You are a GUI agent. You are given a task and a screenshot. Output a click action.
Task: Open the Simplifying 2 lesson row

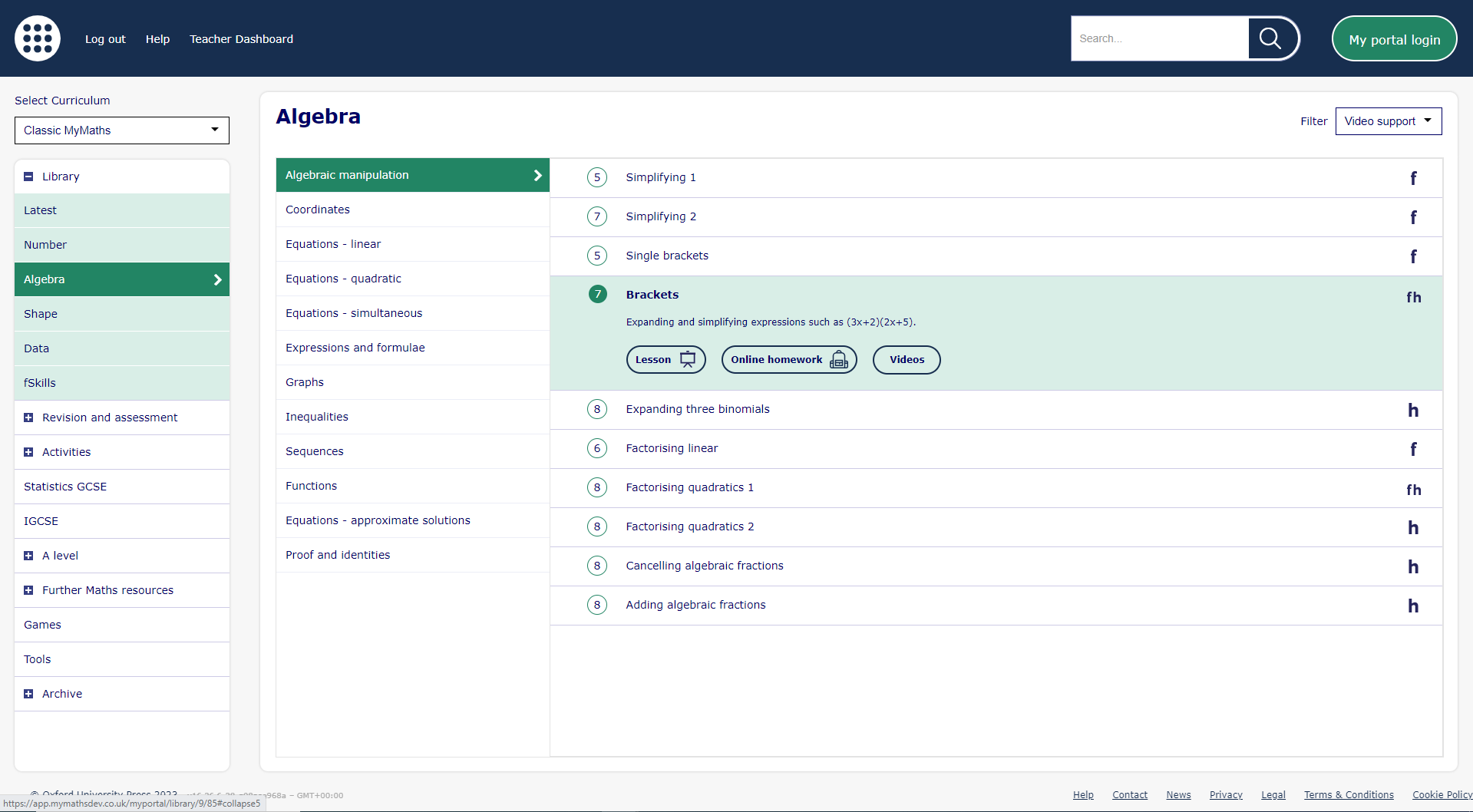click(996, 217)
